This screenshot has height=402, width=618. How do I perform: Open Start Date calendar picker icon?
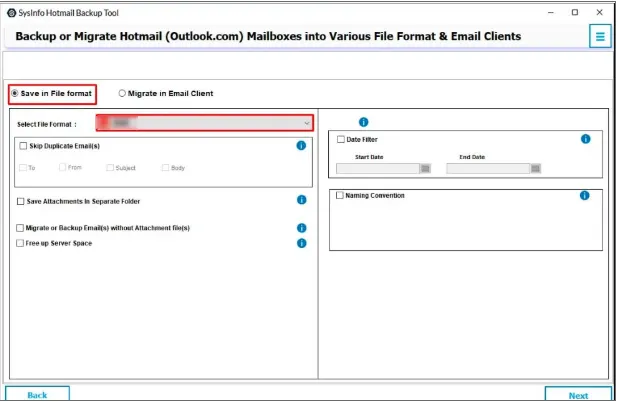tap(425, 169)
